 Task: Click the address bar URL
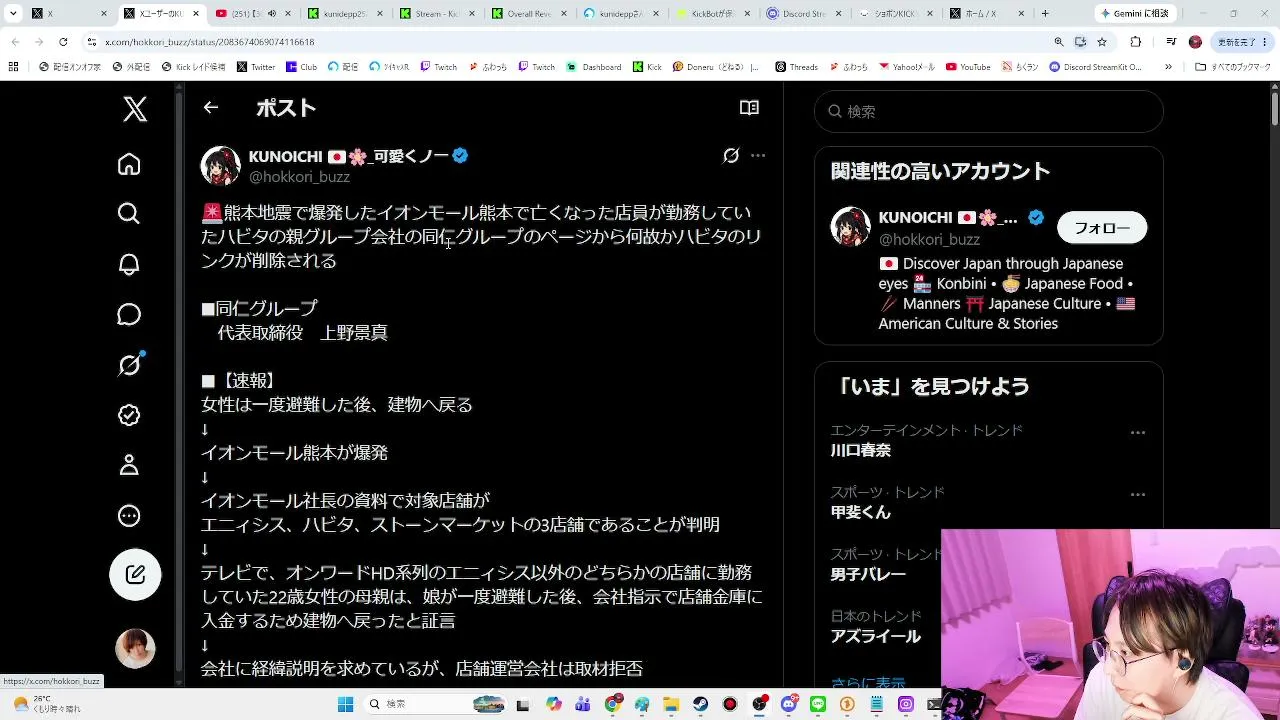[210, 42]
